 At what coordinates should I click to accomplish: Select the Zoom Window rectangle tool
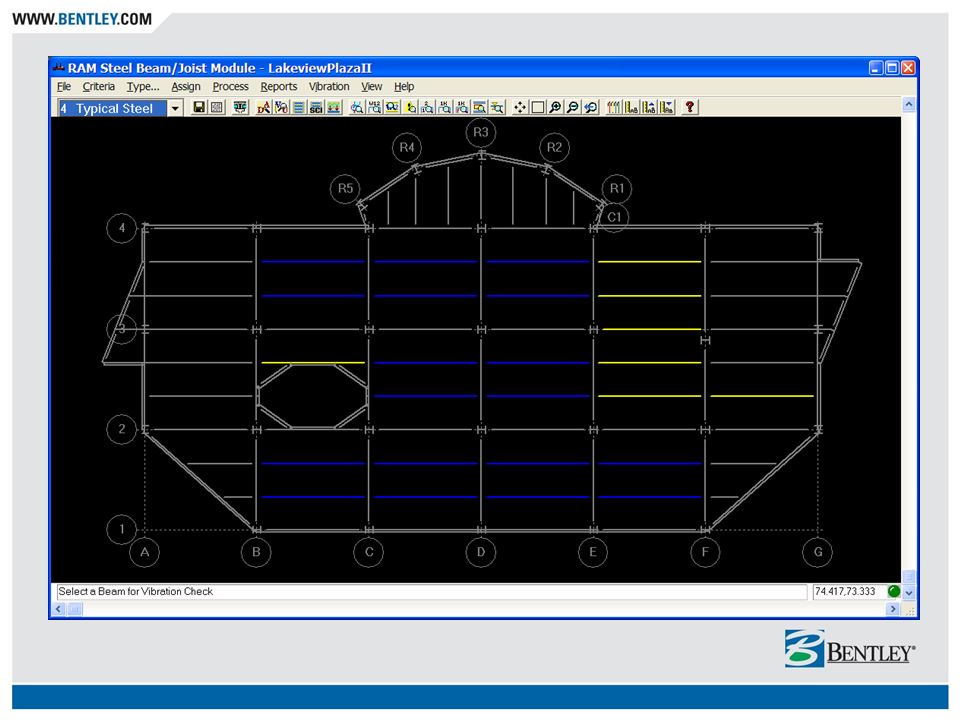(538, 108)
